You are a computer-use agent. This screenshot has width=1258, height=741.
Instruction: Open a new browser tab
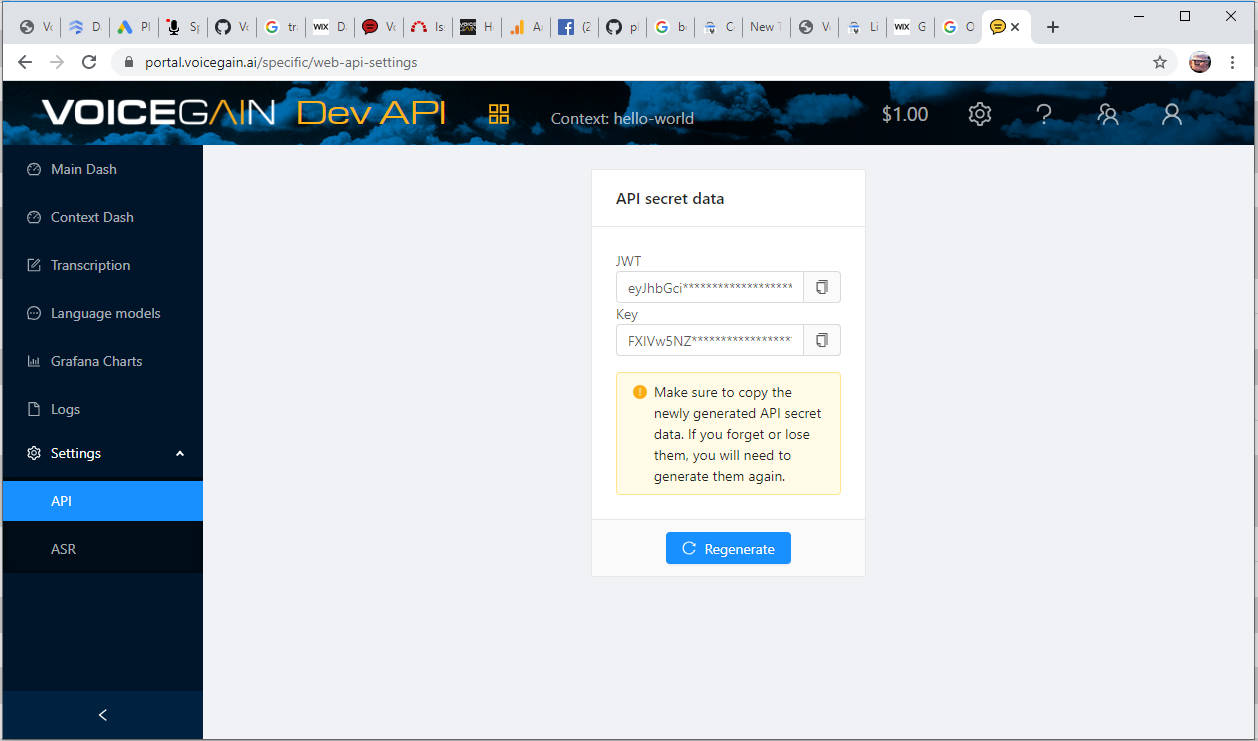click(1052, 27)
